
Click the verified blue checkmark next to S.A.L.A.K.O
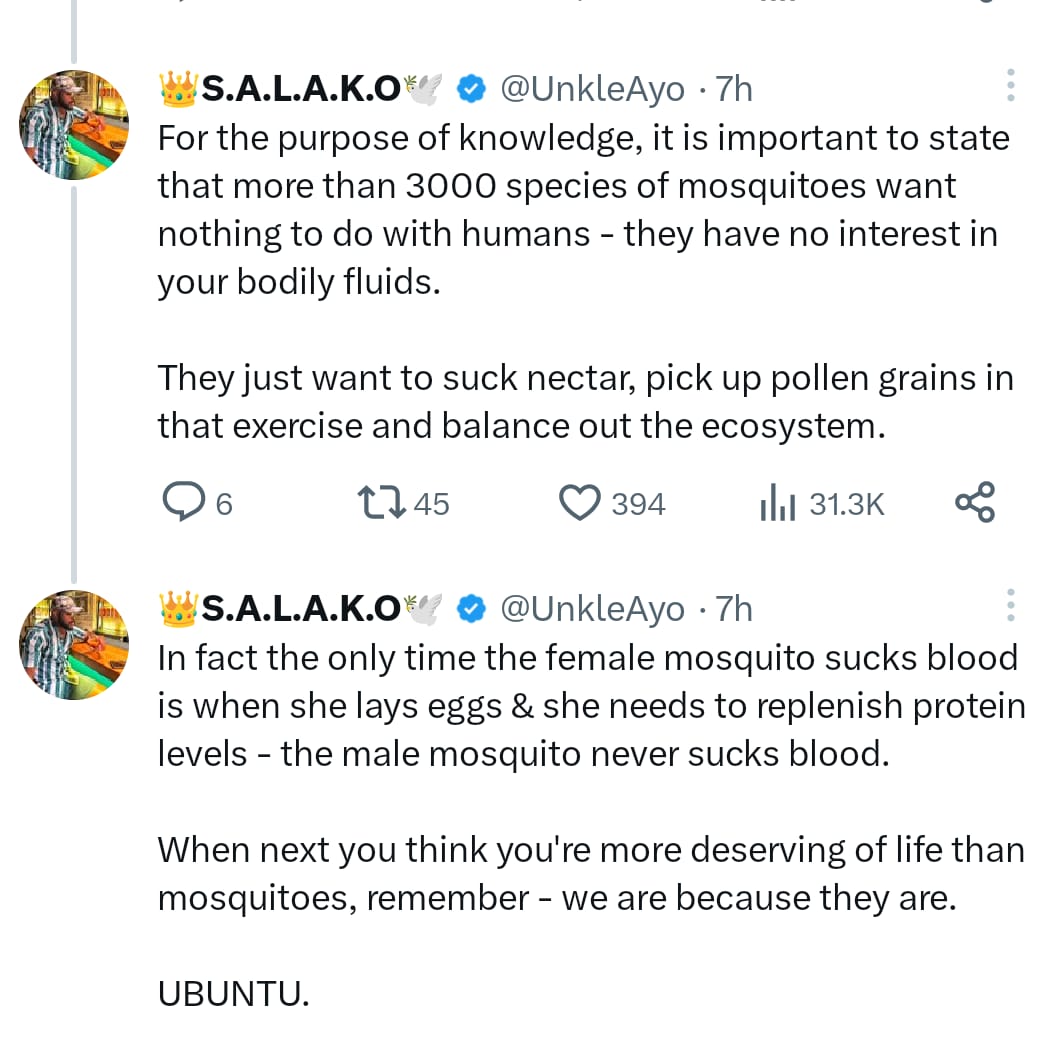[470, 88]
